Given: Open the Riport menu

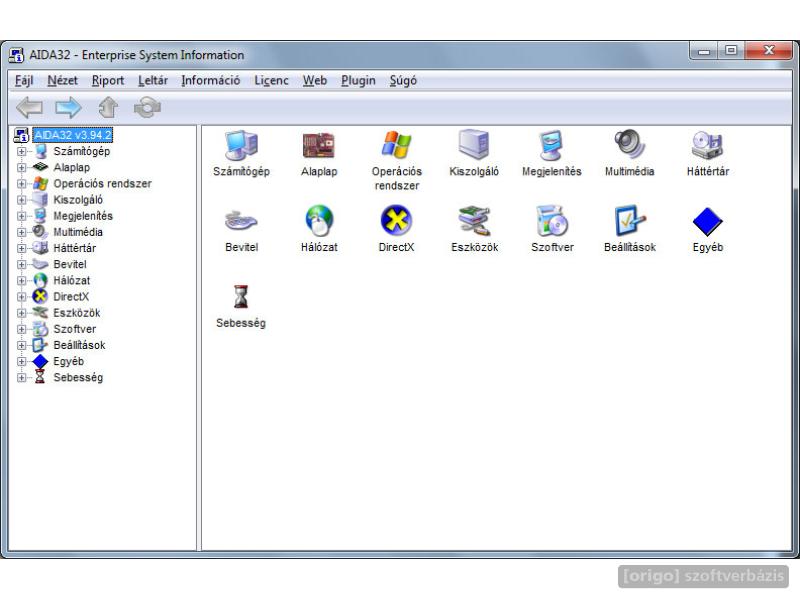Looking at the screenshot, I should pos(108,81).
